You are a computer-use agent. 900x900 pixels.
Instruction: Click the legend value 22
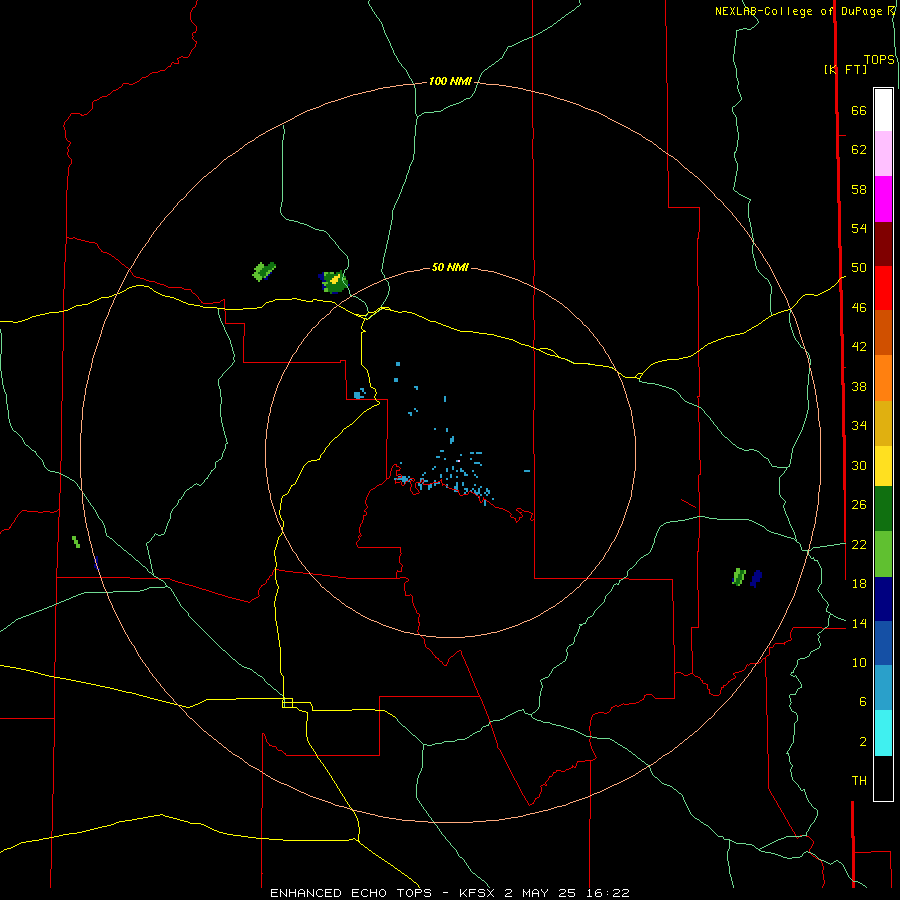coord(859,544)
